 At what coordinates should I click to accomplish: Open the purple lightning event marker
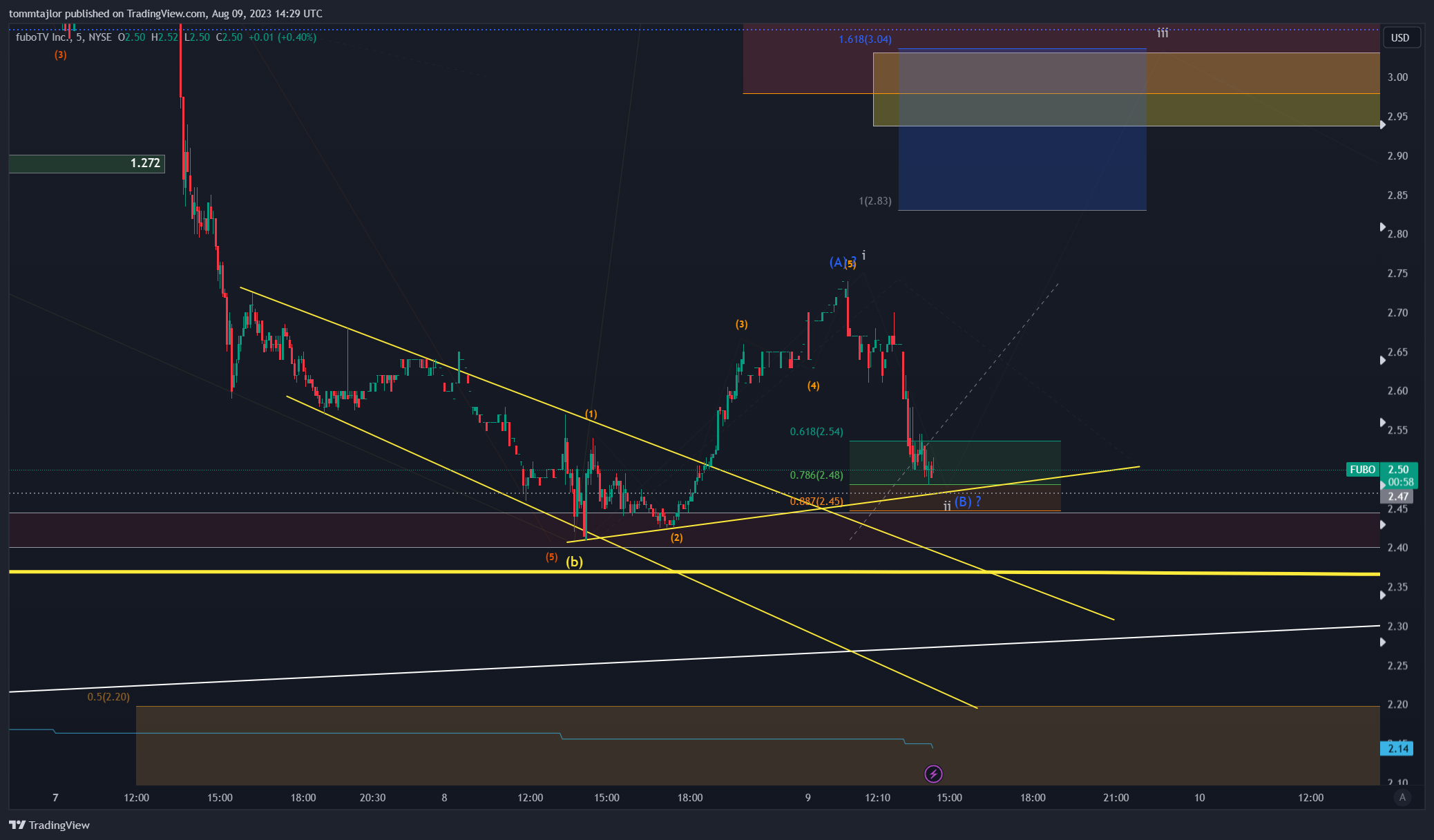[x=933, y=774]
